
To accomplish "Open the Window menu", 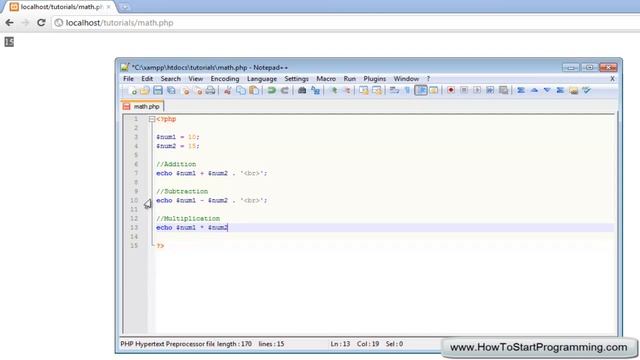I will pos(406,79).
